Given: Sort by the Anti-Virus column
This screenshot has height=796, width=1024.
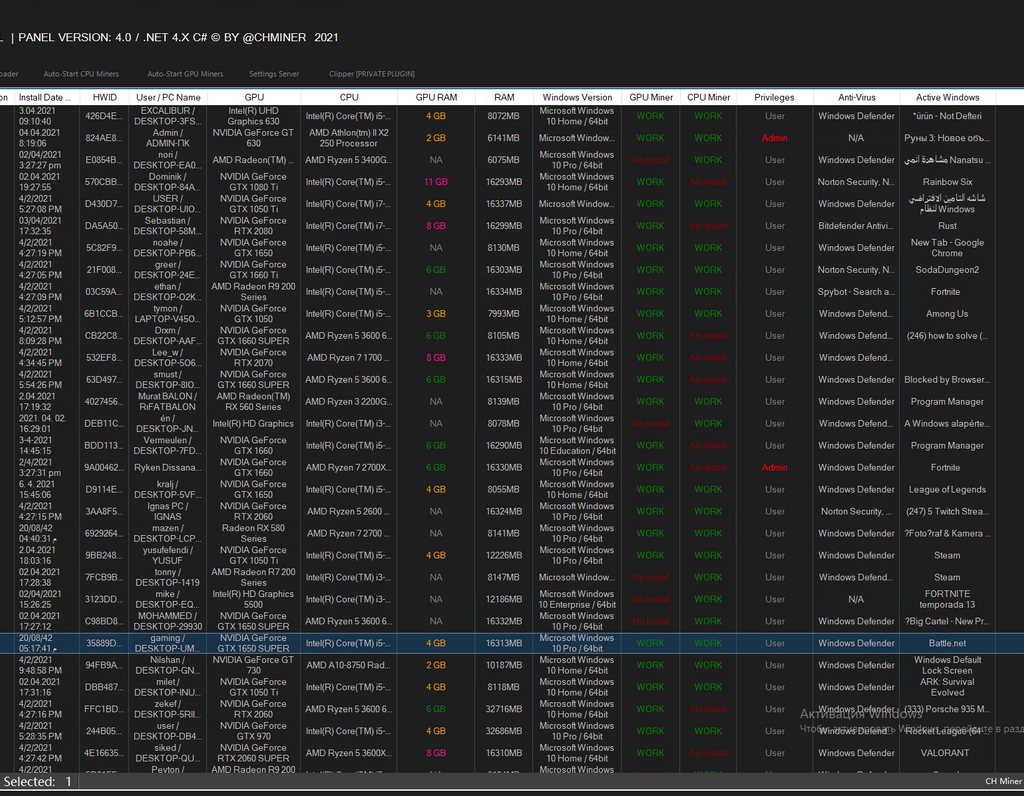Looking at the screenshot, I should point(857,97).
